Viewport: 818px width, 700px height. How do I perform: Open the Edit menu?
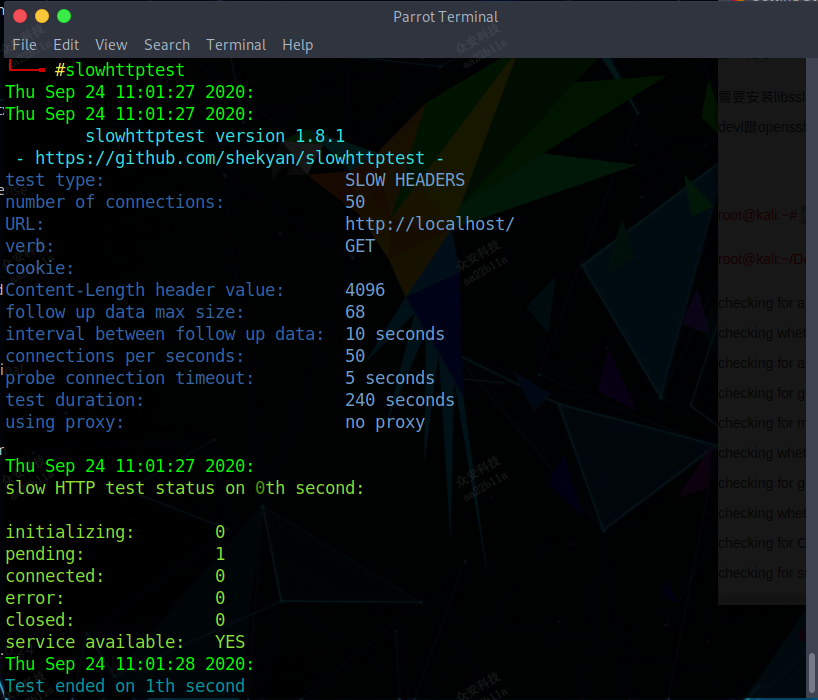[65, 44]
